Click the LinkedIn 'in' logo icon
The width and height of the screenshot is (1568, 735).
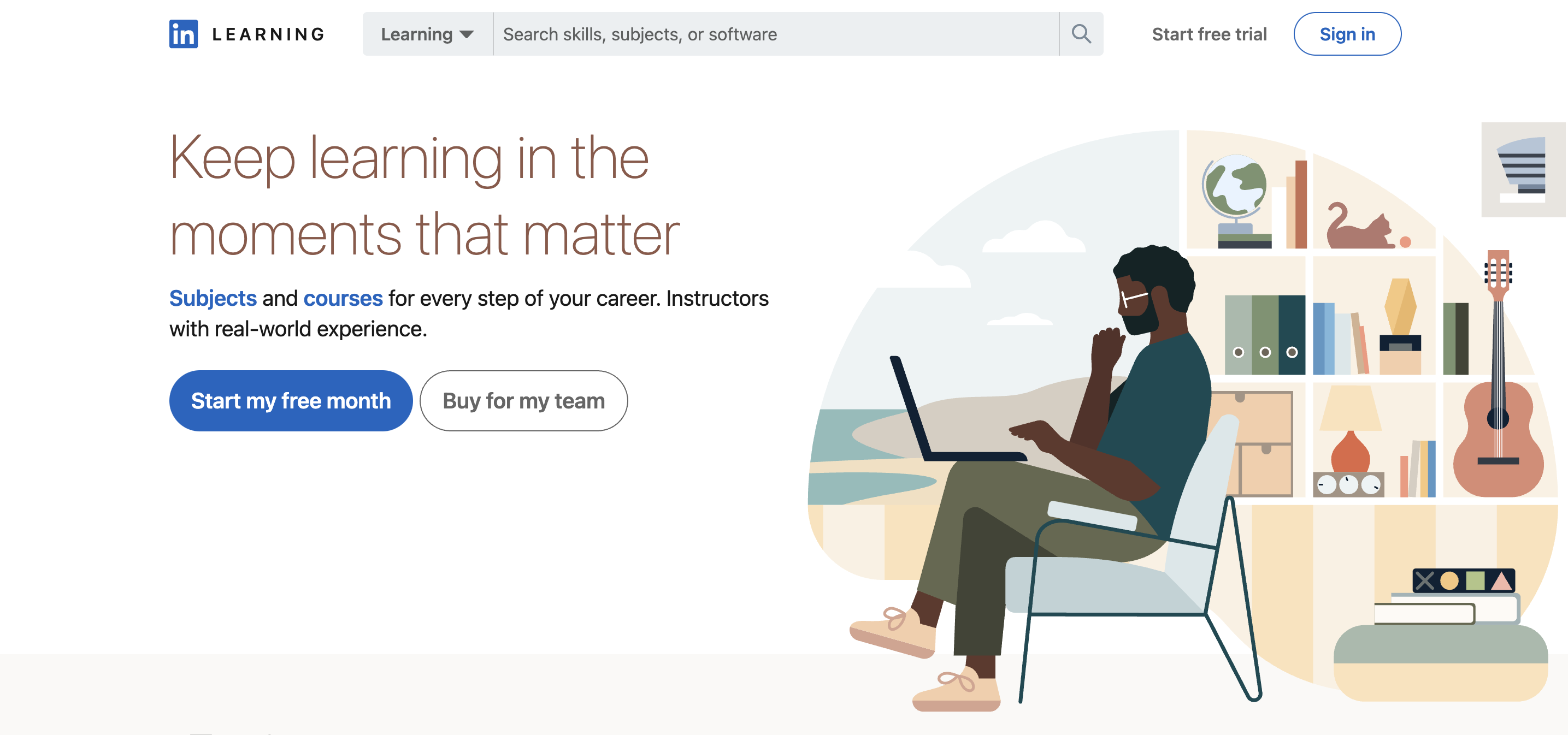point(183,34)
